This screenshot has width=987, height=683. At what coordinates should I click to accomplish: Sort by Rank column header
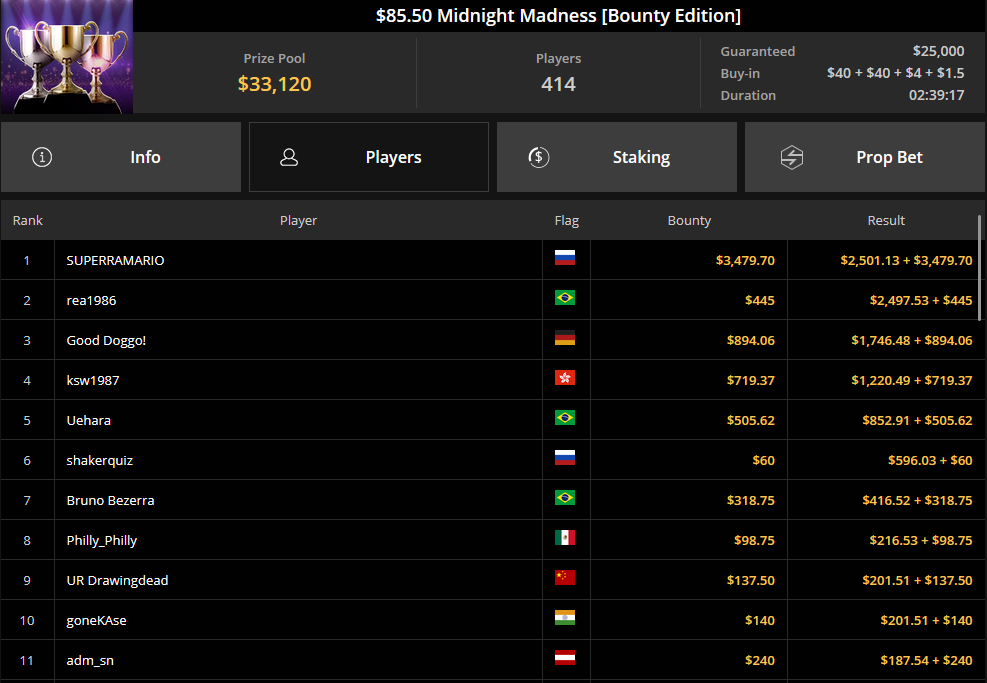[x=28, y=220]
